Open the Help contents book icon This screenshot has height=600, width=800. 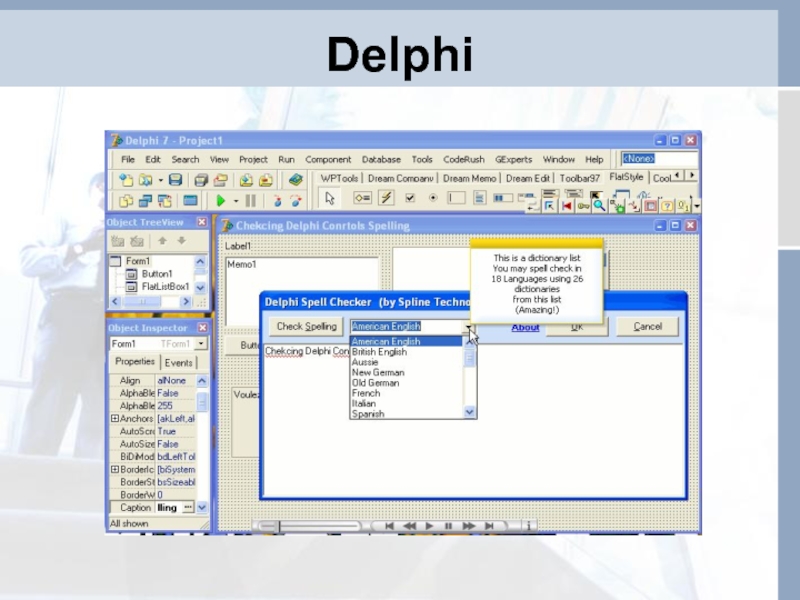tap(295, 180)
